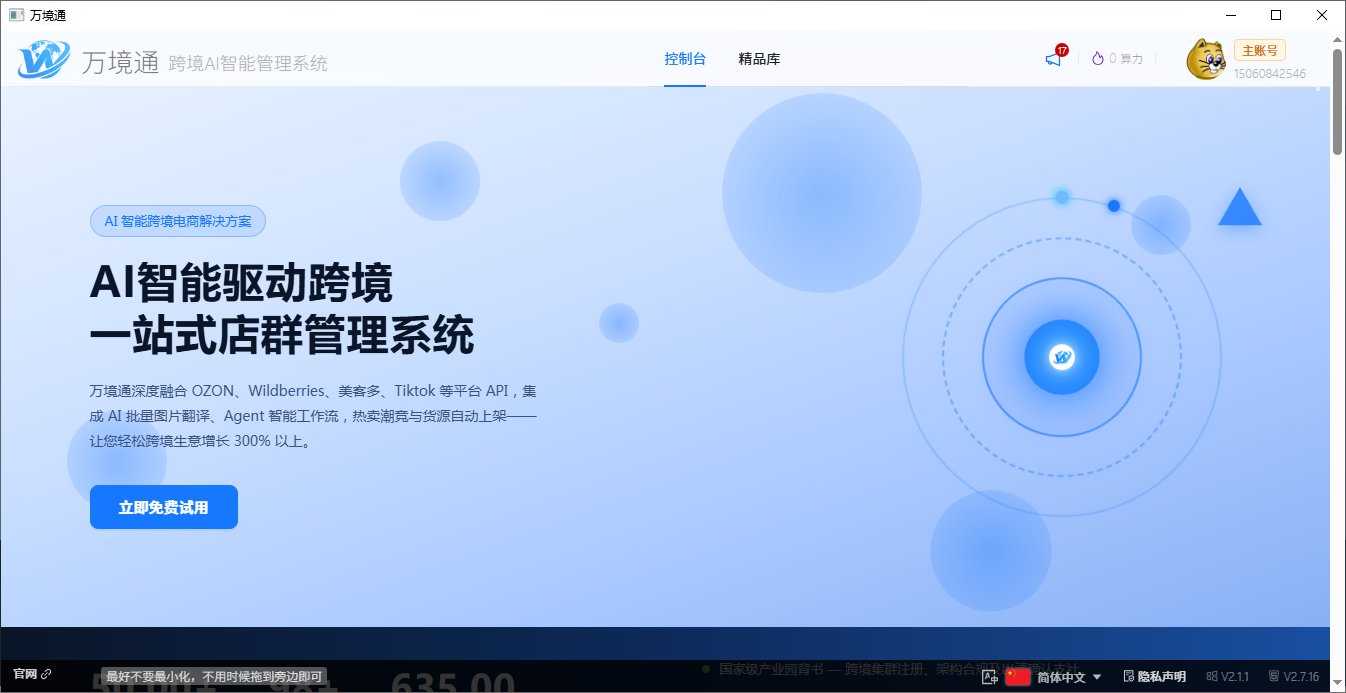Viewport: 1346px width, 693px height.
Task: Switch to the 控制台 tab
Action: coord(685,59)
